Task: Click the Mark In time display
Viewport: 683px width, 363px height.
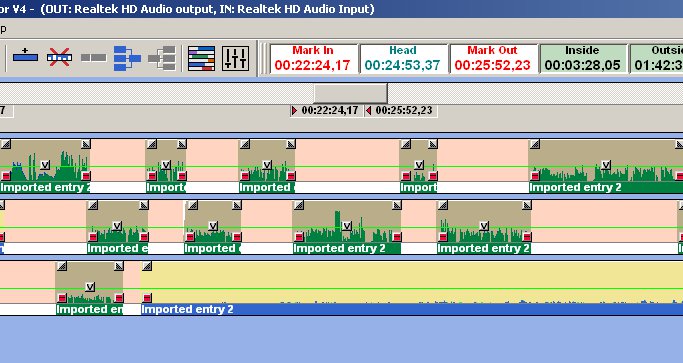Action: coord(313,58)
